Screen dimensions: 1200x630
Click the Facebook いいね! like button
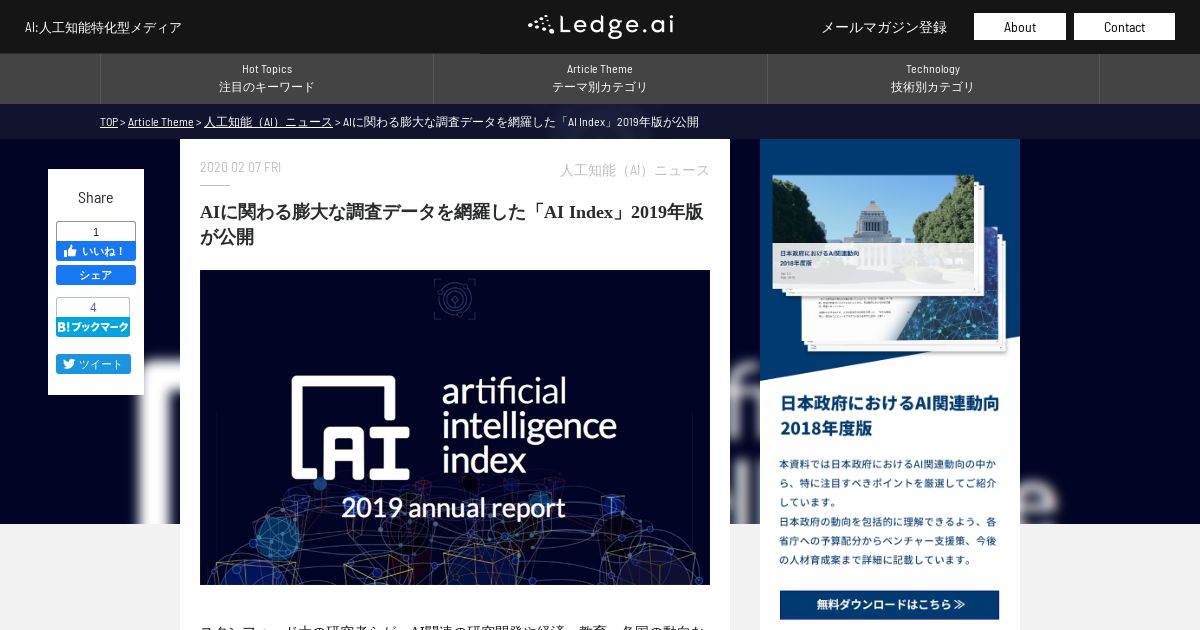[96, 251]
